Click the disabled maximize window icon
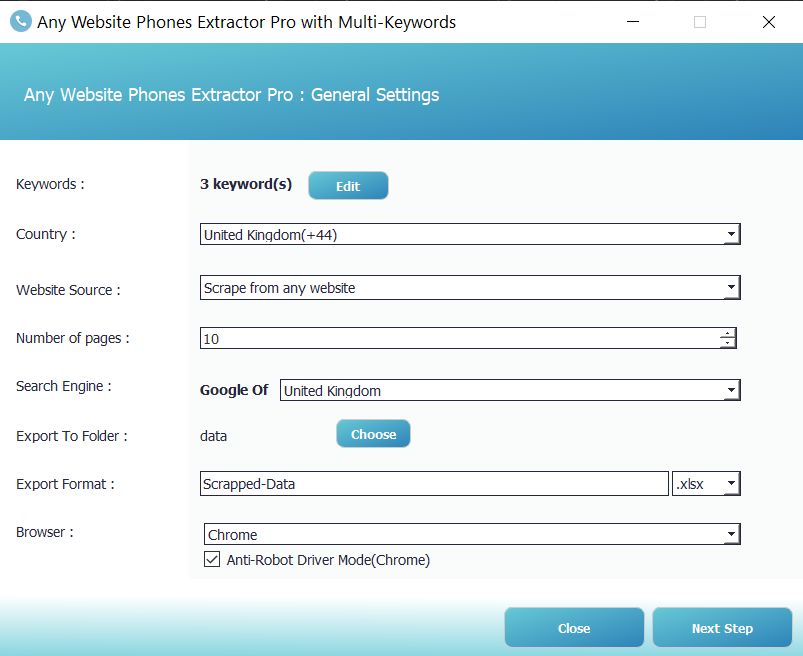The image size is (803, 656). pyautogui.click(x=700, y=22)
